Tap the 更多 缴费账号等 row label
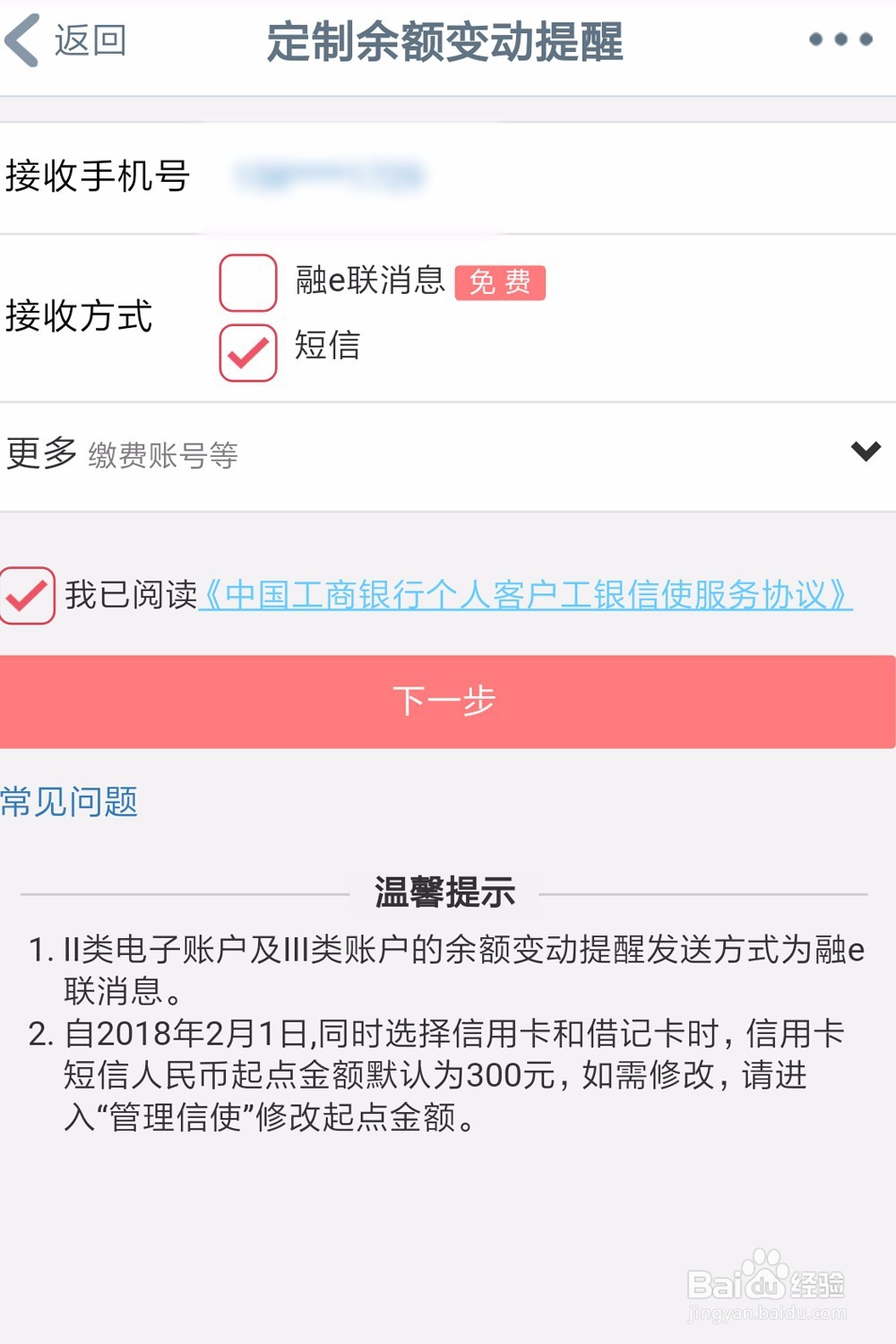 point(122,454)
